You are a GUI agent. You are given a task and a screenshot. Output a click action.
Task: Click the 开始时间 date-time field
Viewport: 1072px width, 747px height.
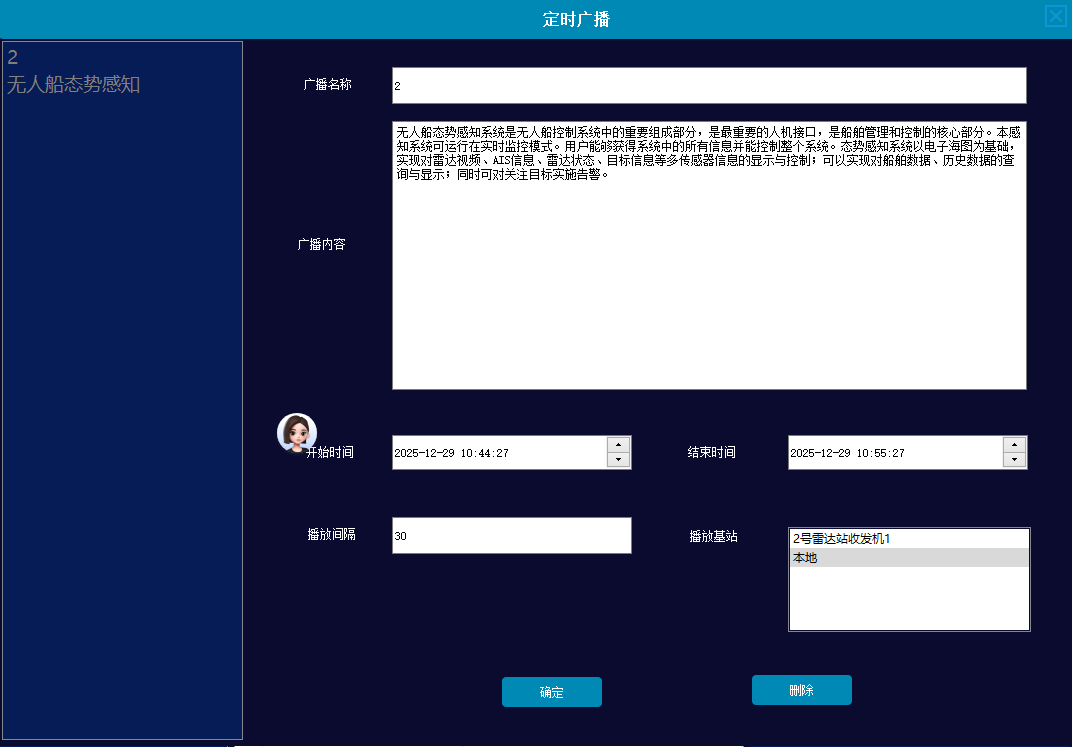[498, 453]
